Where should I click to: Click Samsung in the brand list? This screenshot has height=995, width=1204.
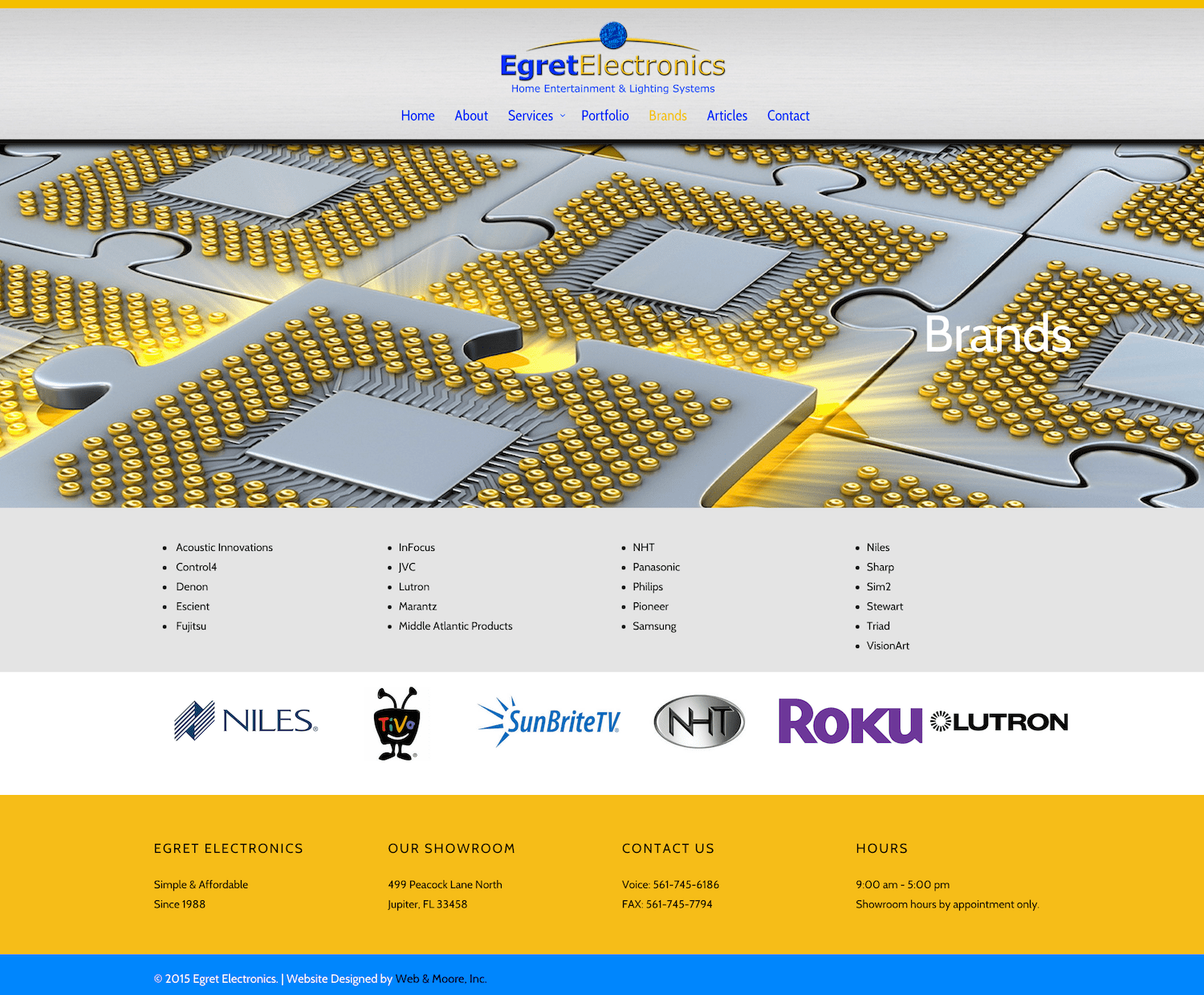[654, 626]
